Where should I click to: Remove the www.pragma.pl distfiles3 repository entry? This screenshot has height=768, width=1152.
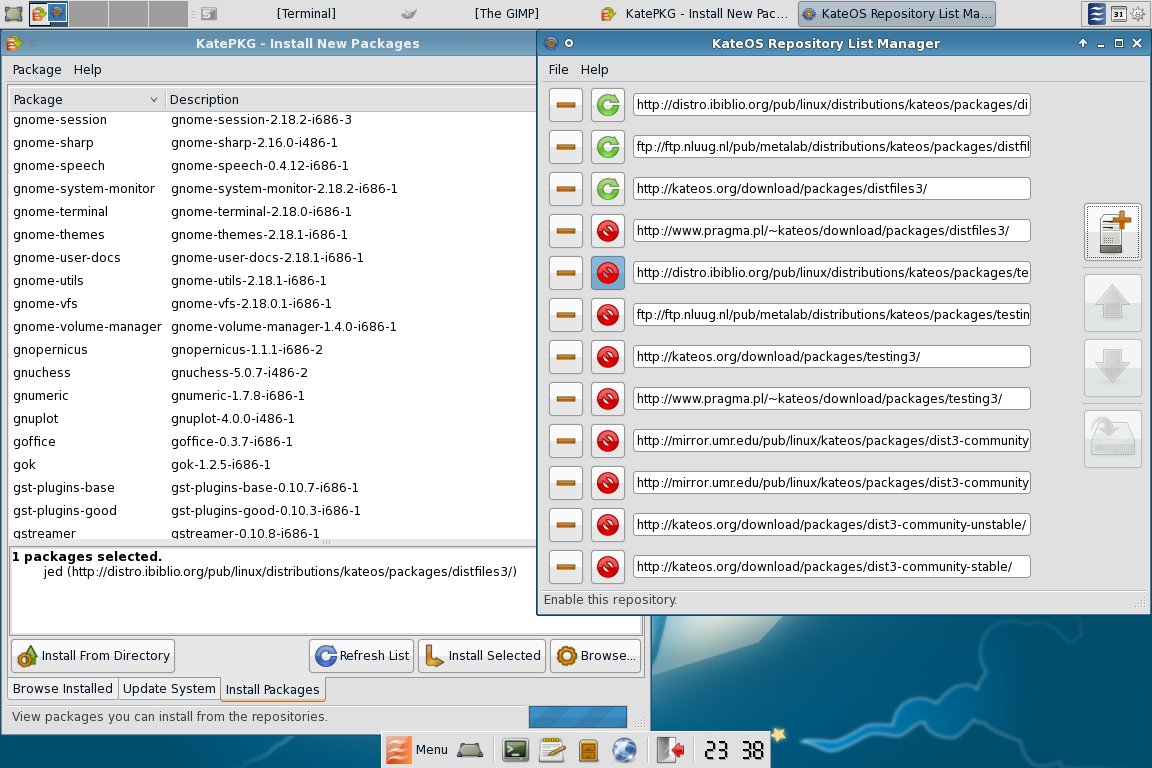[x=566, y=231]
